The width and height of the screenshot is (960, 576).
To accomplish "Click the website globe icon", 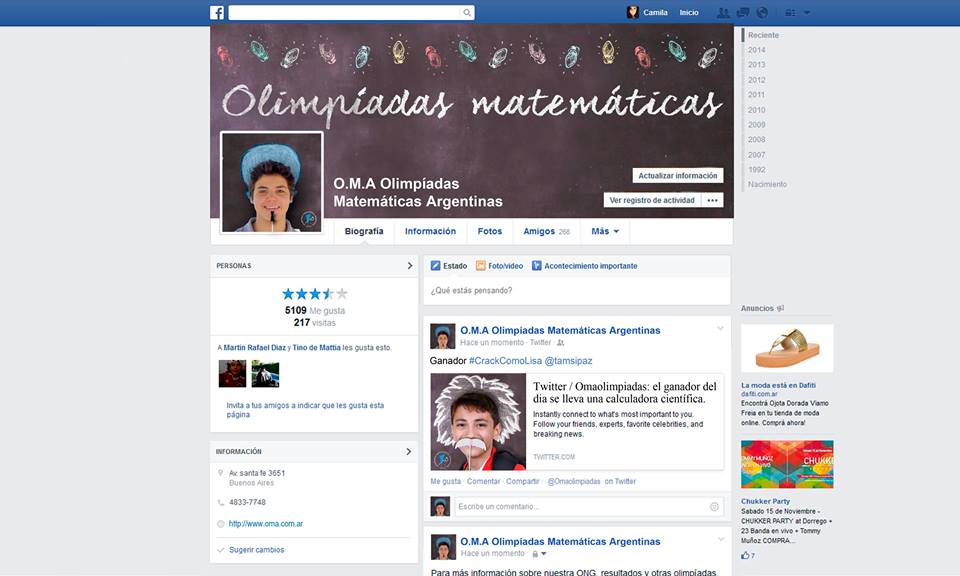I will pos(220,524).
